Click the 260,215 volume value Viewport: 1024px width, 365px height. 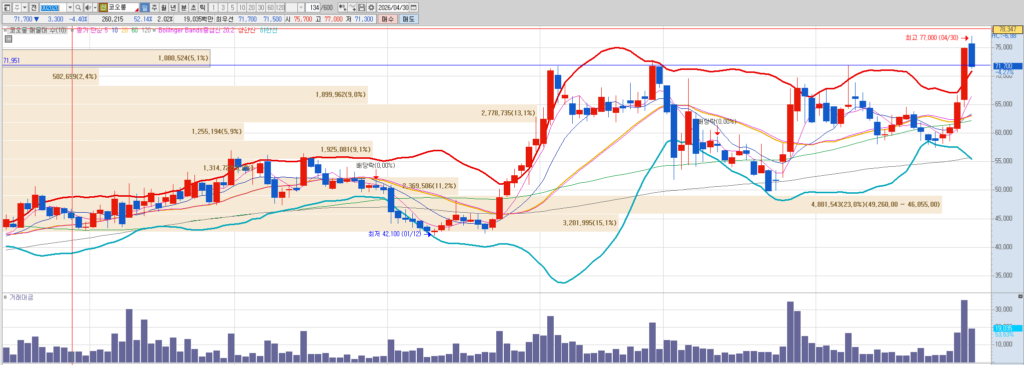(112, 20)
